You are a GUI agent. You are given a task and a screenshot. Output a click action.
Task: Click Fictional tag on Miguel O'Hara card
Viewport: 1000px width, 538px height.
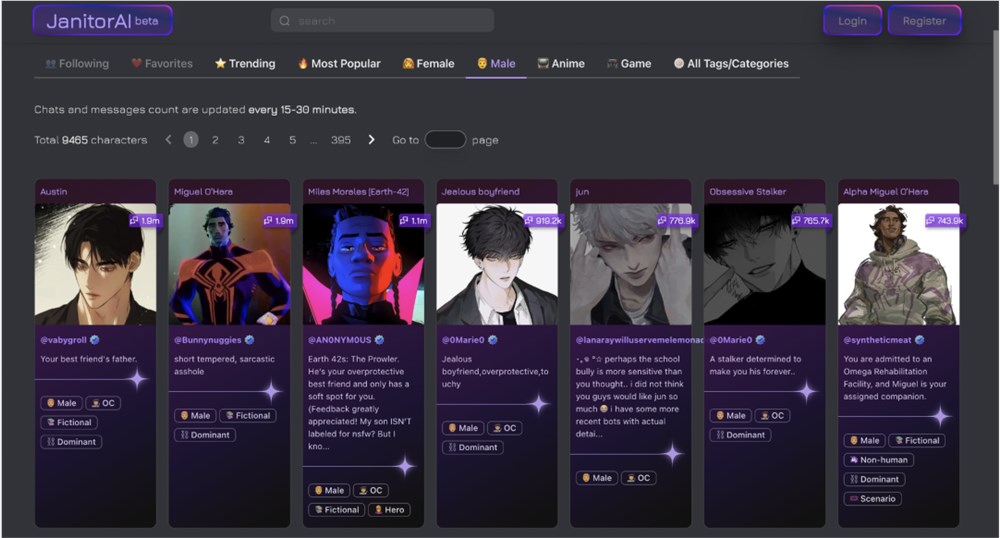(x=247, y=415)
